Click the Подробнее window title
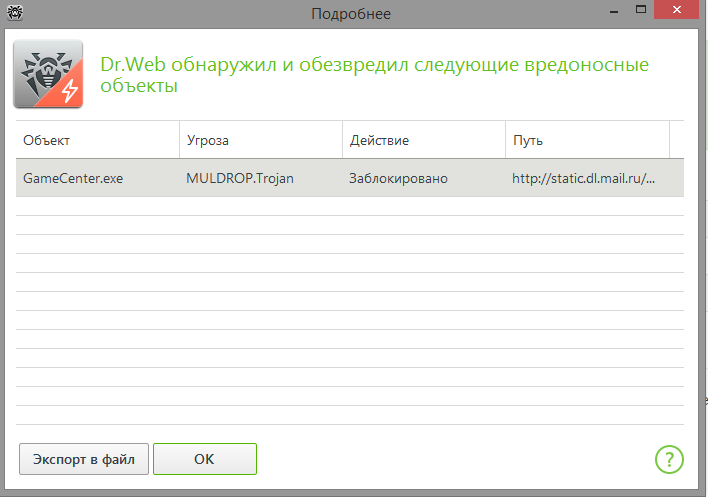The height and width of the screenshot is (497, 708). [x=351, y=14]
